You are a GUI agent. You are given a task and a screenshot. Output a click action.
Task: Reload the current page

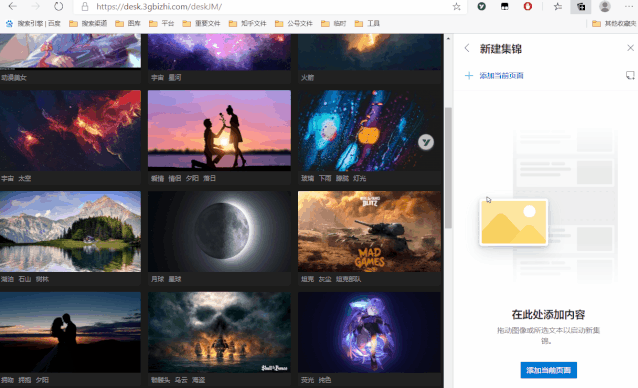point(59,7)
